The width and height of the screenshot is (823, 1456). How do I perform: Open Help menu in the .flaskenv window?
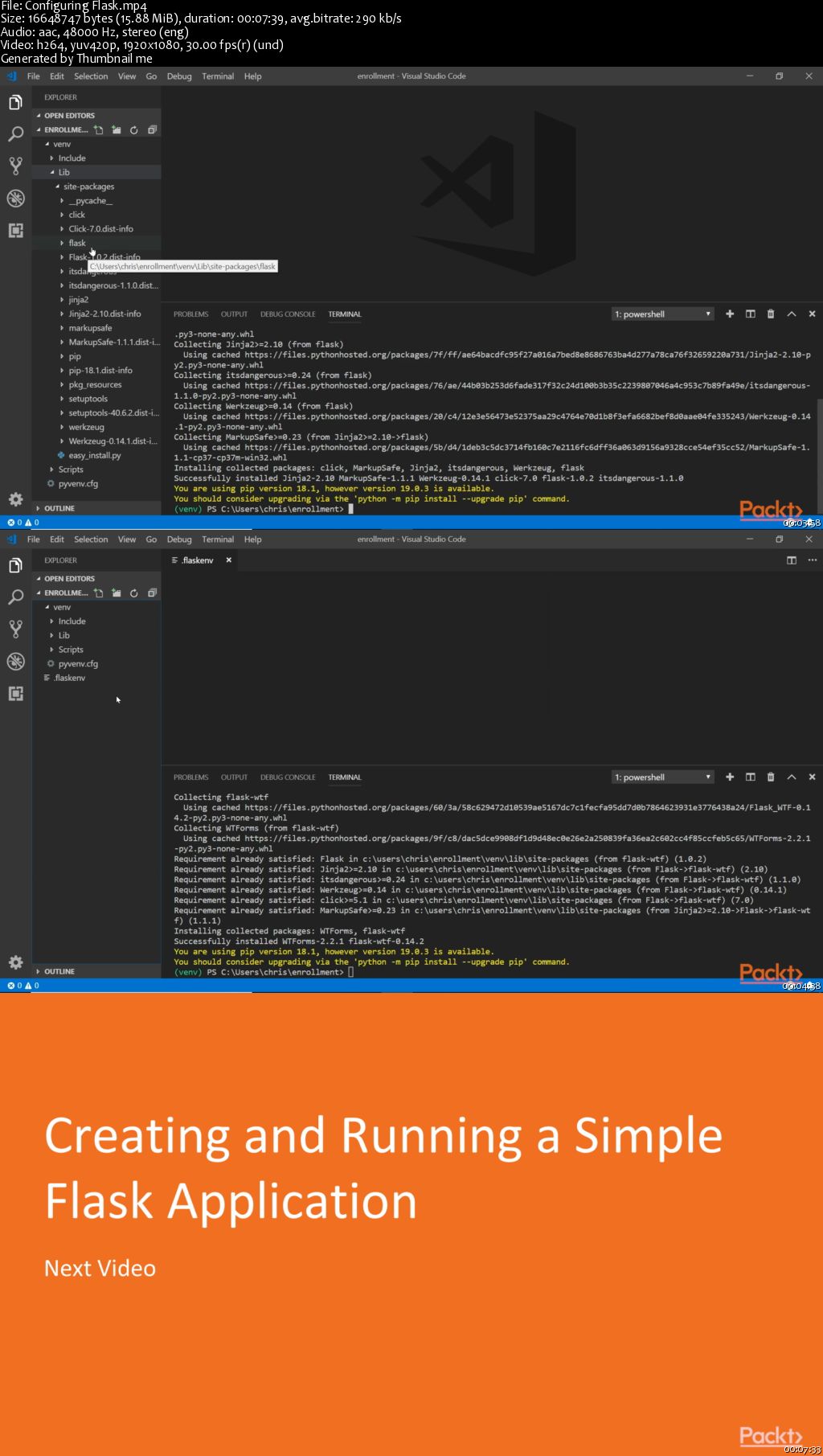253,539
